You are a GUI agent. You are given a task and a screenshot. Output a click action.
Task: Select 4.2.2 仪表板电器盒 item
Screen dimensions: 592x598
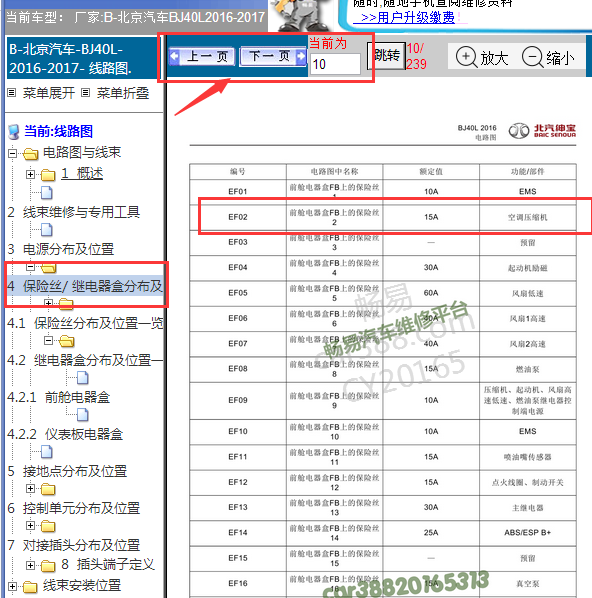pos(65,434)
